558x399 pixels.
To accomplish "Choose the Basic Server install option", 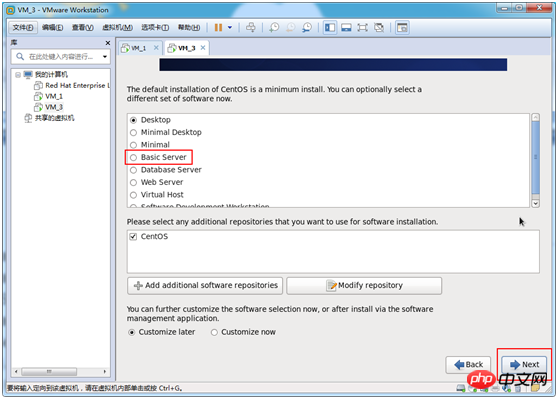I will tap(133, 157).
